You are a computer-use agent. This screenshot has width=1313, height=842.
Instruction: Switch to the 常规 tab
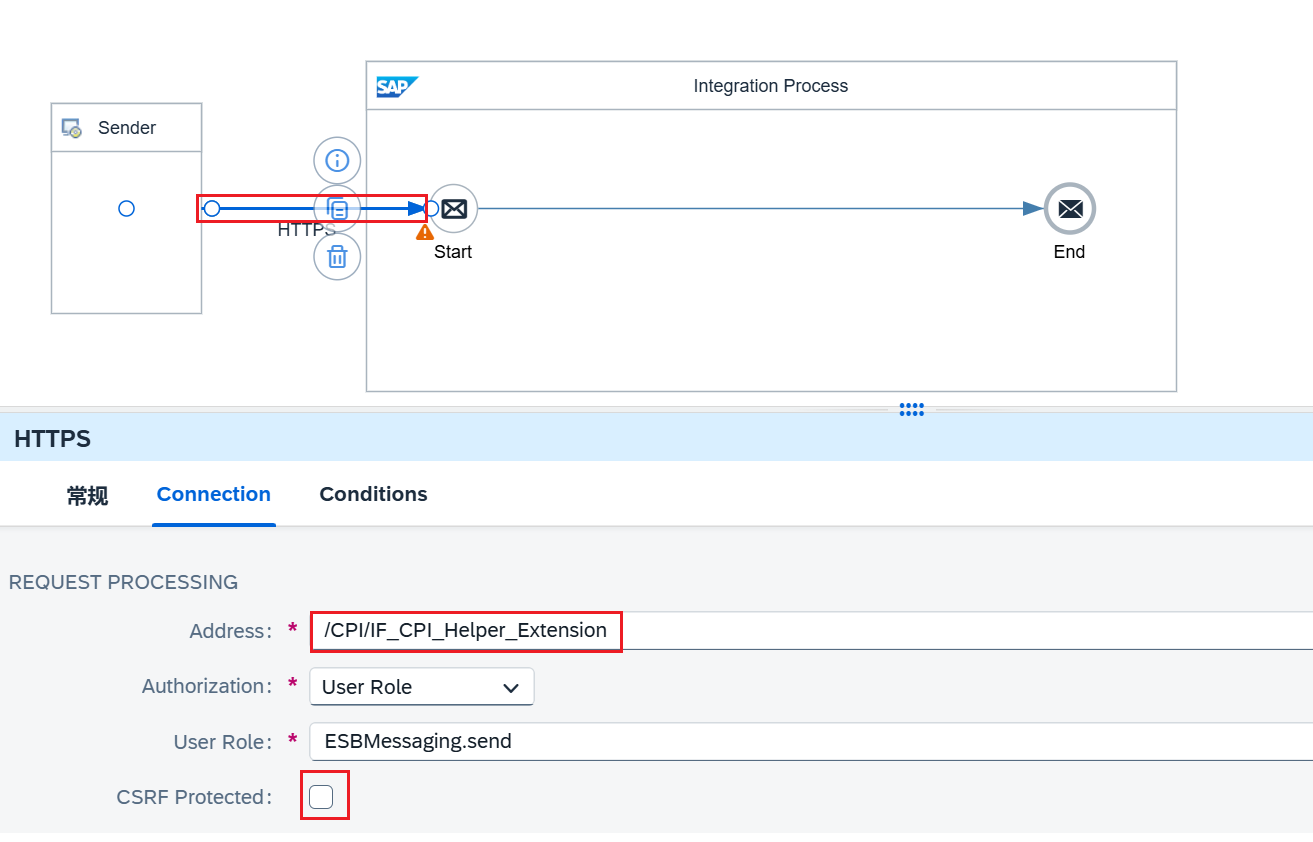(87, 495)
